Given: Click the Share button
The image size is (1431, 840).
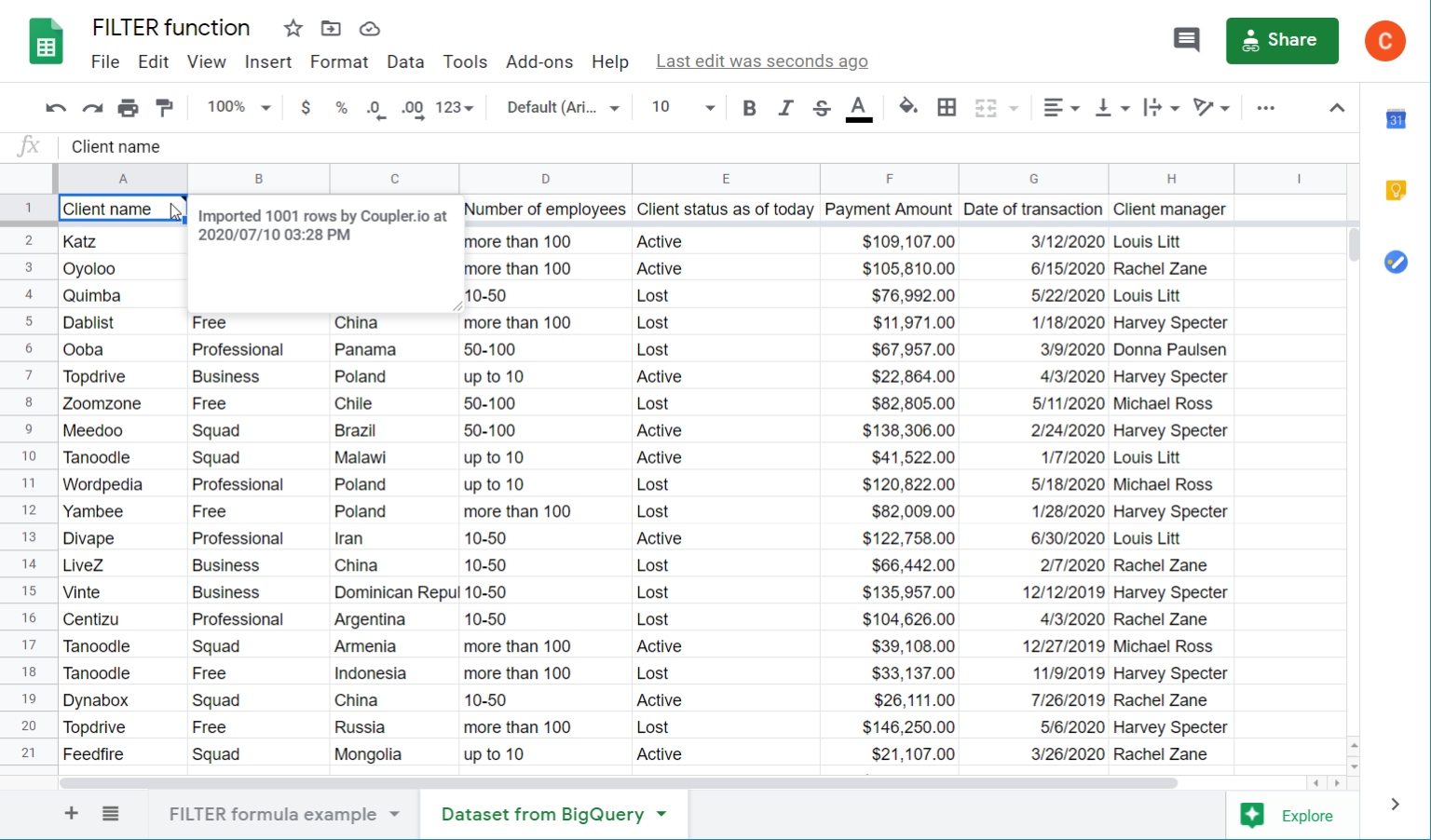Looking at the screenshot, I should [x=1282, y=40].
